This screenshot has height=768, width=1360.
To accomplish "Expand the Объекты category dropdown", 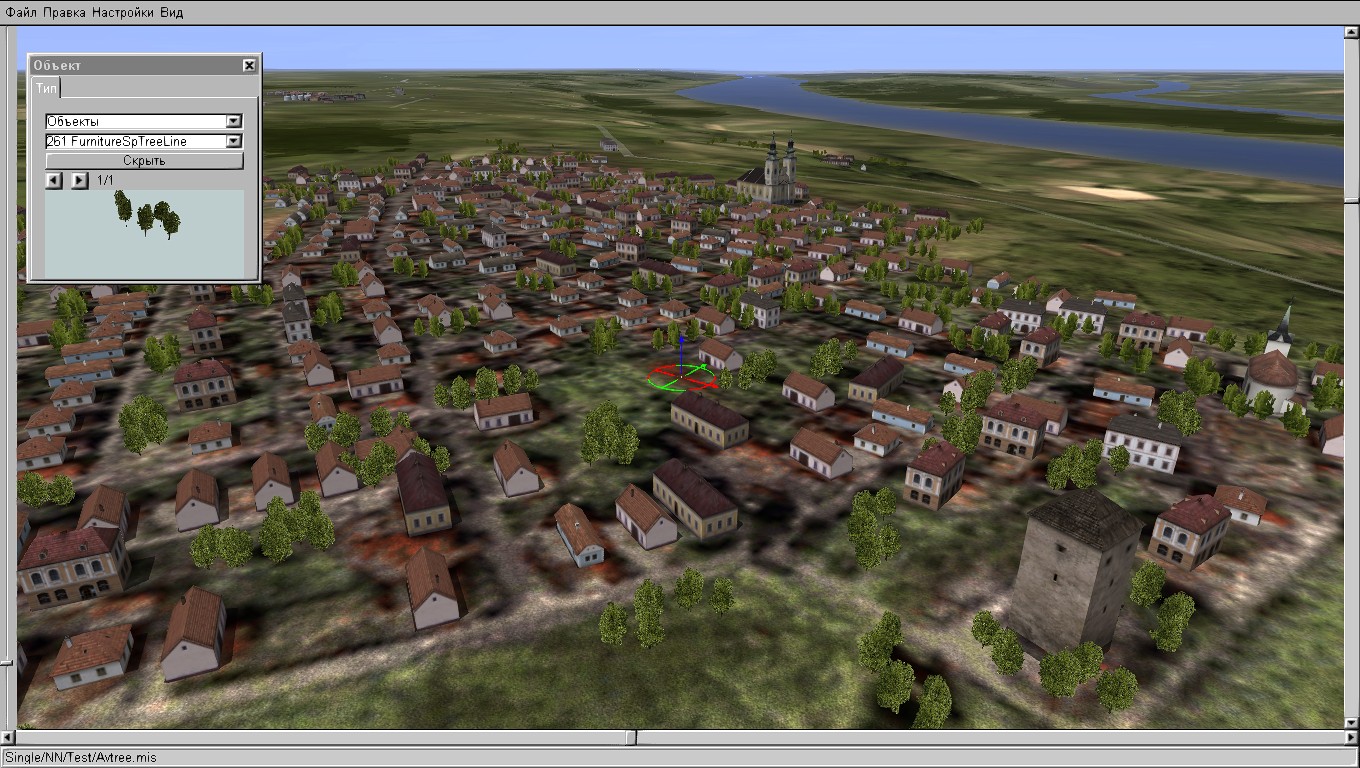I will [234, 121].
